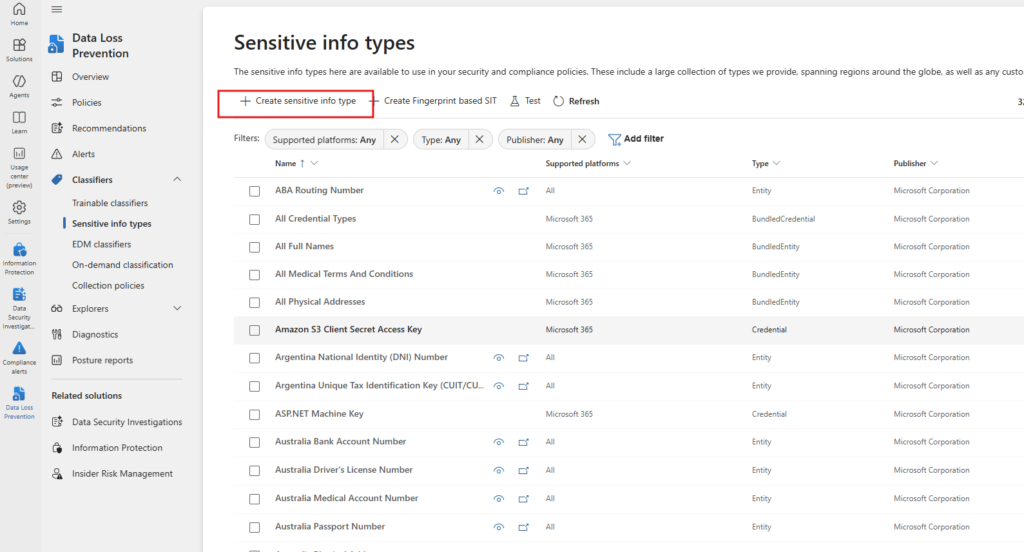The height and width of the screenshot is (552, 1024).
Task: Click the eye icon for ABA Routing Number
Action: pos(498,191)
